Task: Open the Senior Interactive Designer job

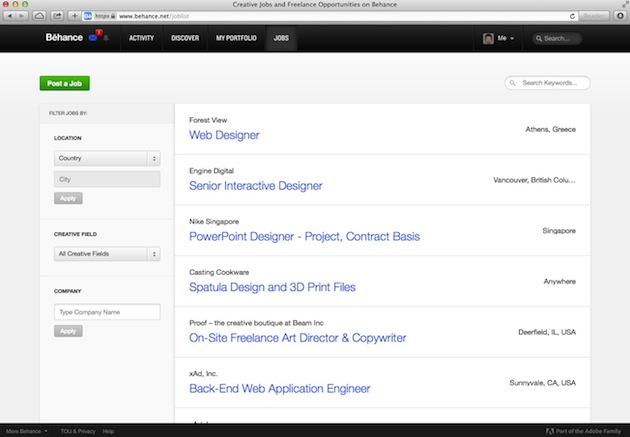Action: click(x=256, y=186)
